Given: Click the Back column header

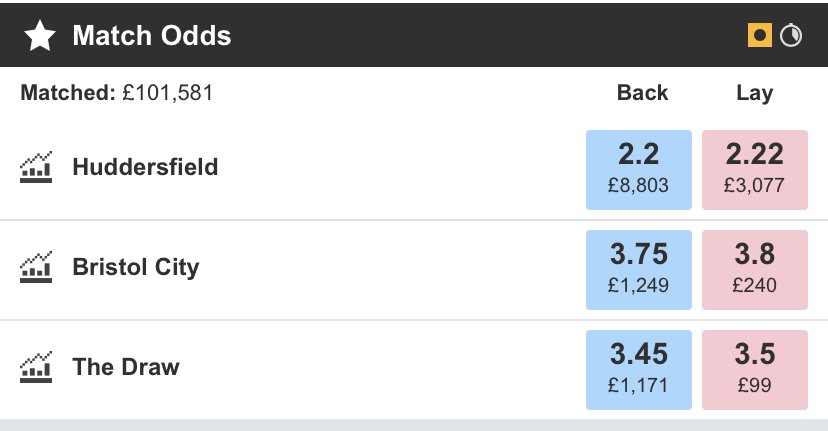Looking at the screenshot, I should point(642,93).
